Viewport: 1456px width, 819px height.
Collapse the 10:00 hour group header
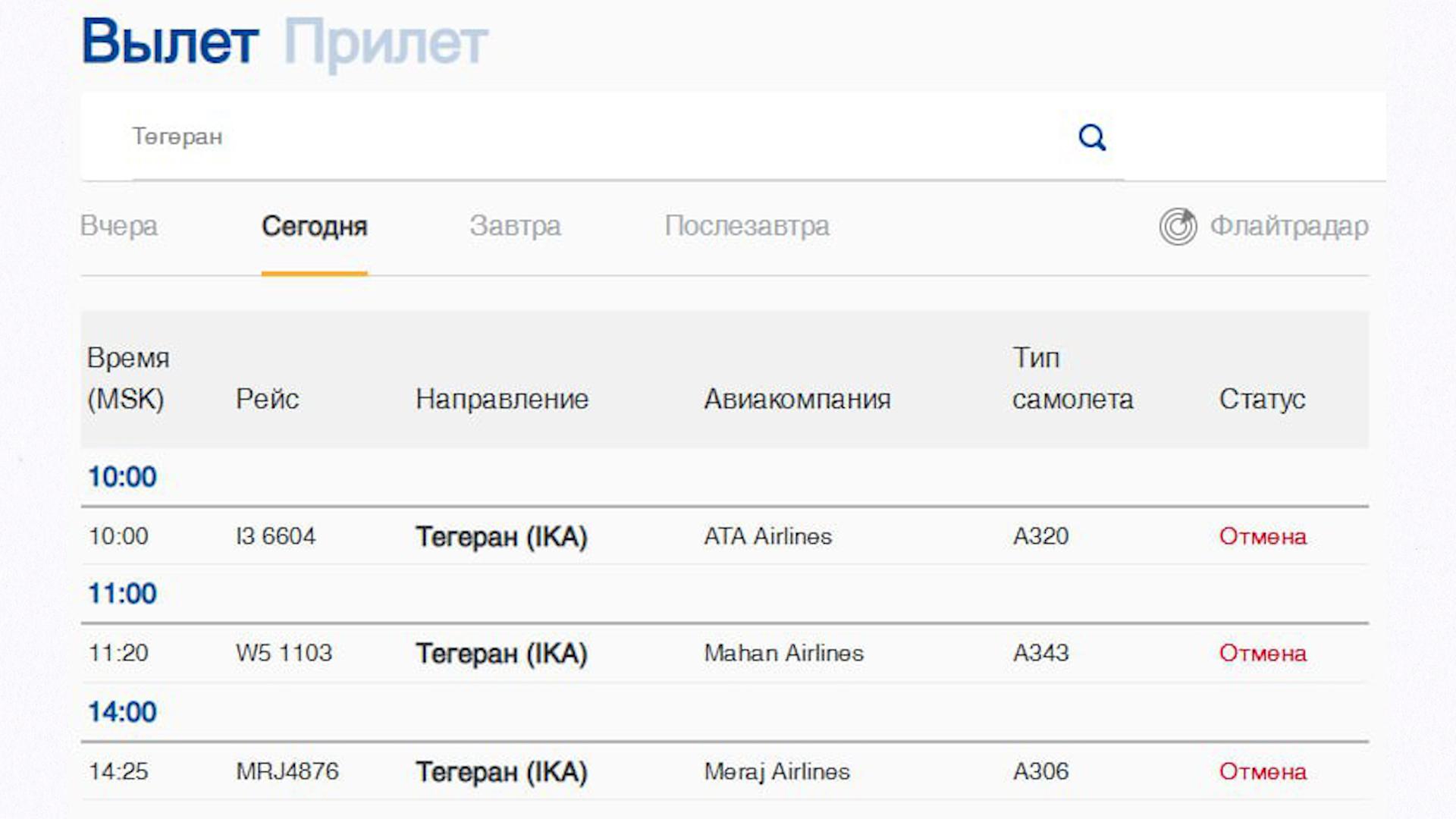(122, 477)
